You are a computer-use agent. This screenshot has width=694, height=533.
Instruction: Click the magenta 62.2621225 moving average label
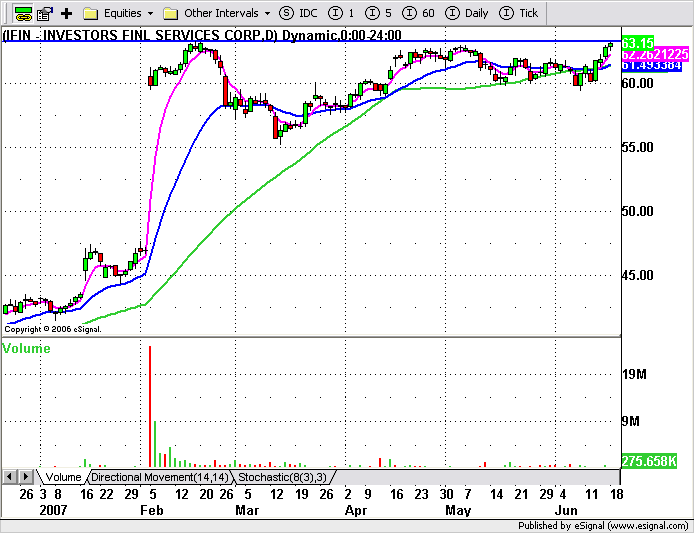coord(655,55)
